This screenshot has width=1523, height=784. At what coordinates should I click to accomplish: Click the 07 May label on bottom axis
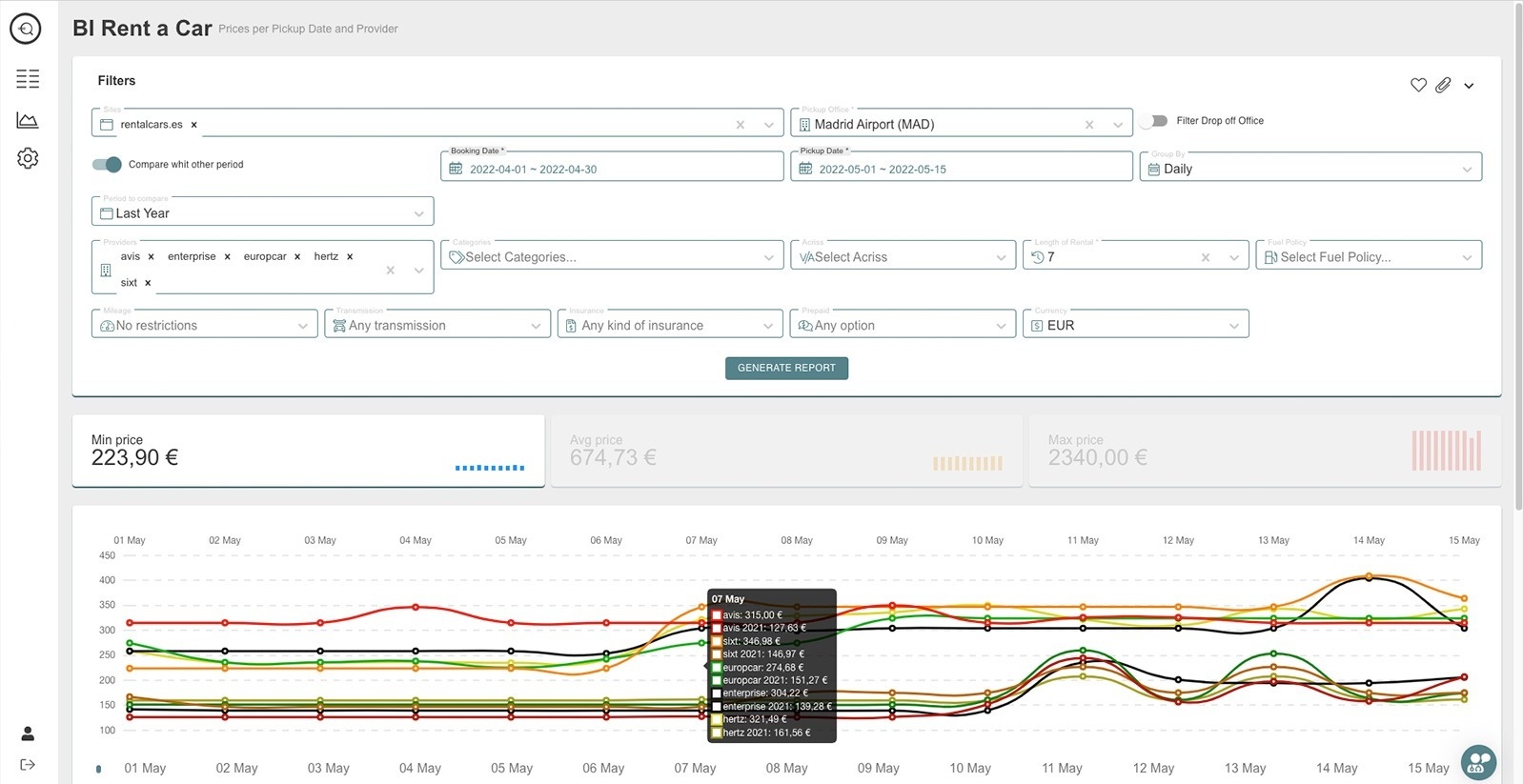[x=695, y=768]
